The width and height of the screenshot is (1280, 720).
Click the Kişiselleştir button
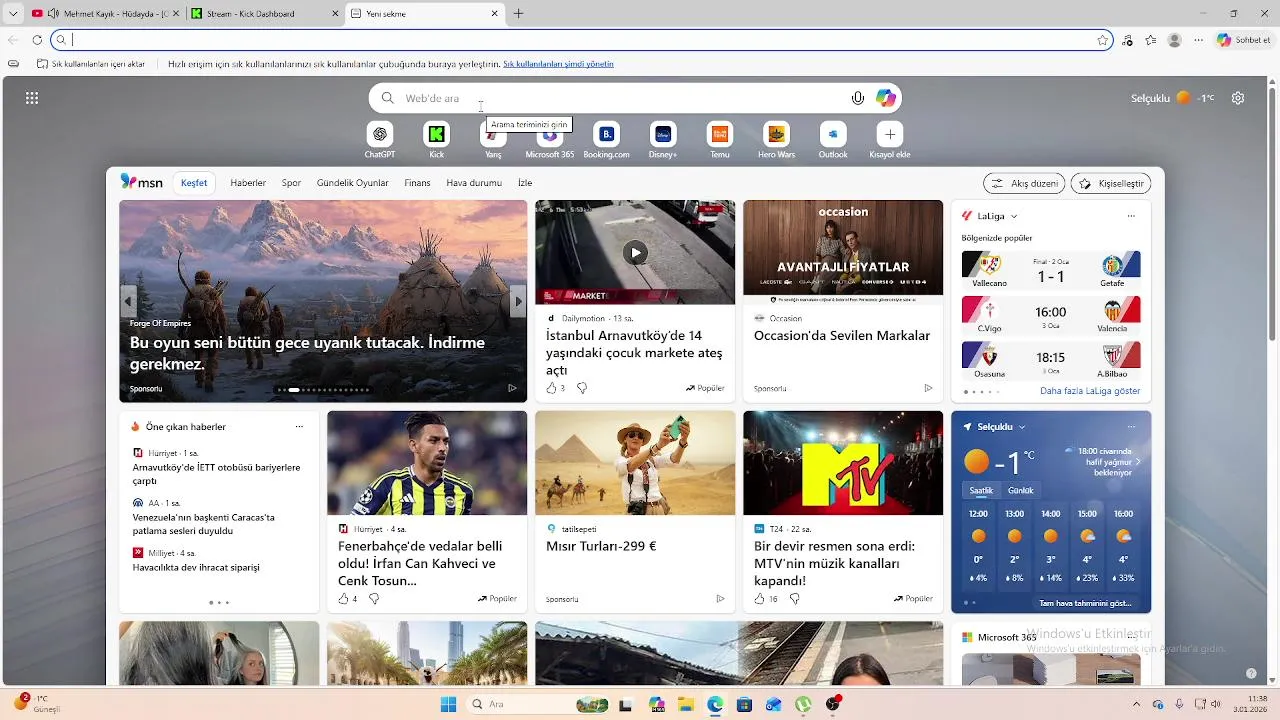click(1111, 183)
